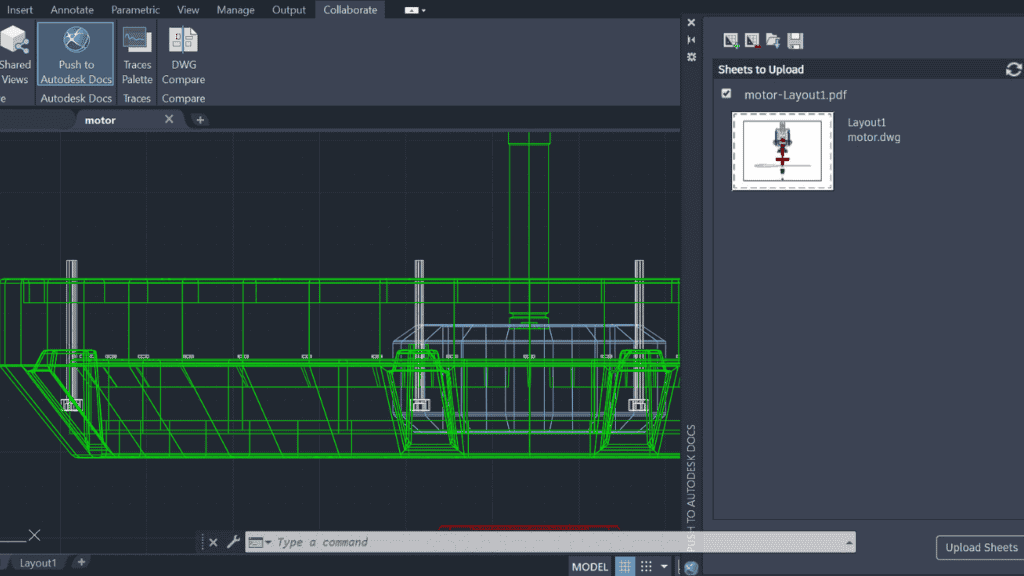This screenshot has height=576, width=1024.
Task: Toggle auto-hide on the palette
Action: 691,40
